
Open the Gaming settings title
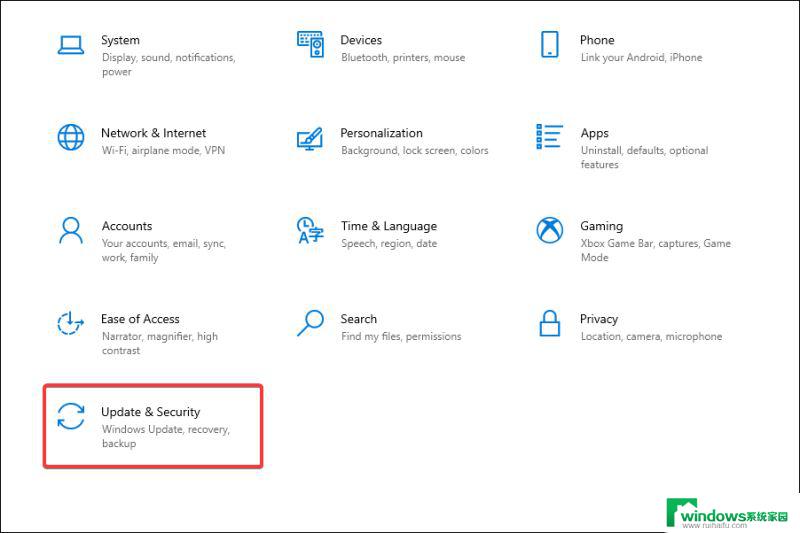[x=602, y=226]
